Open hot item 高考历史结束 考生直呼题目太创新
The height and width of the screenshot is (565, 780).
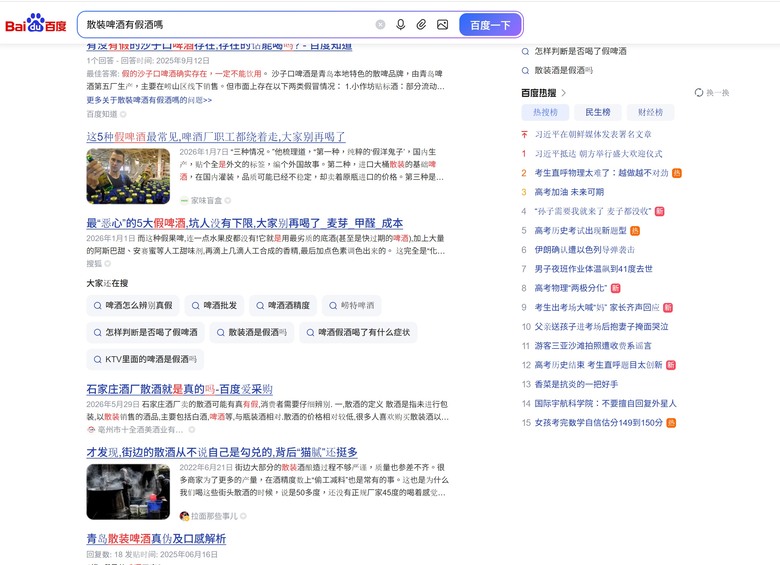click(x=598, y=365)
